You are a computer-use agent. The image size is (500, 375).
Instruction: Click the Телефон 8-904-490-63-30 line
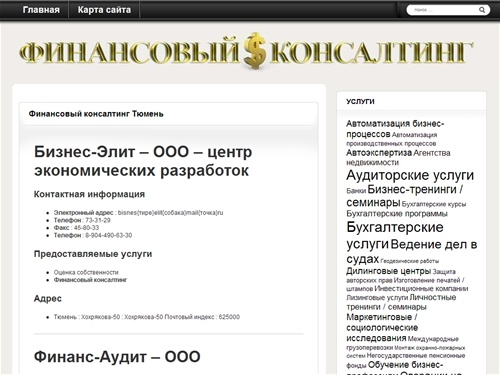[x=93, y=235]
